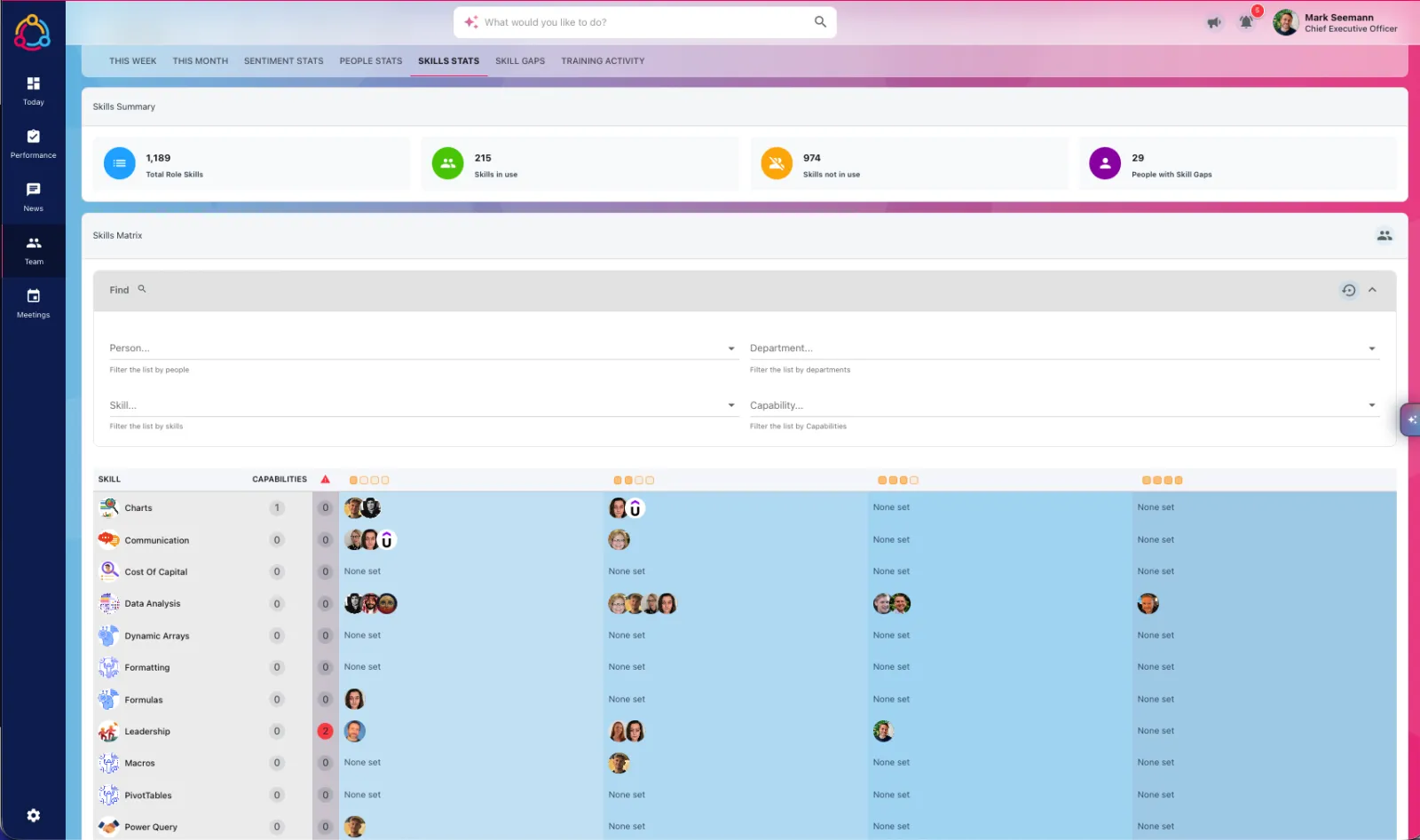Screen dimensions: 1420x840
Task: Click the red warning triangle column header
Action: click(326, 479)
